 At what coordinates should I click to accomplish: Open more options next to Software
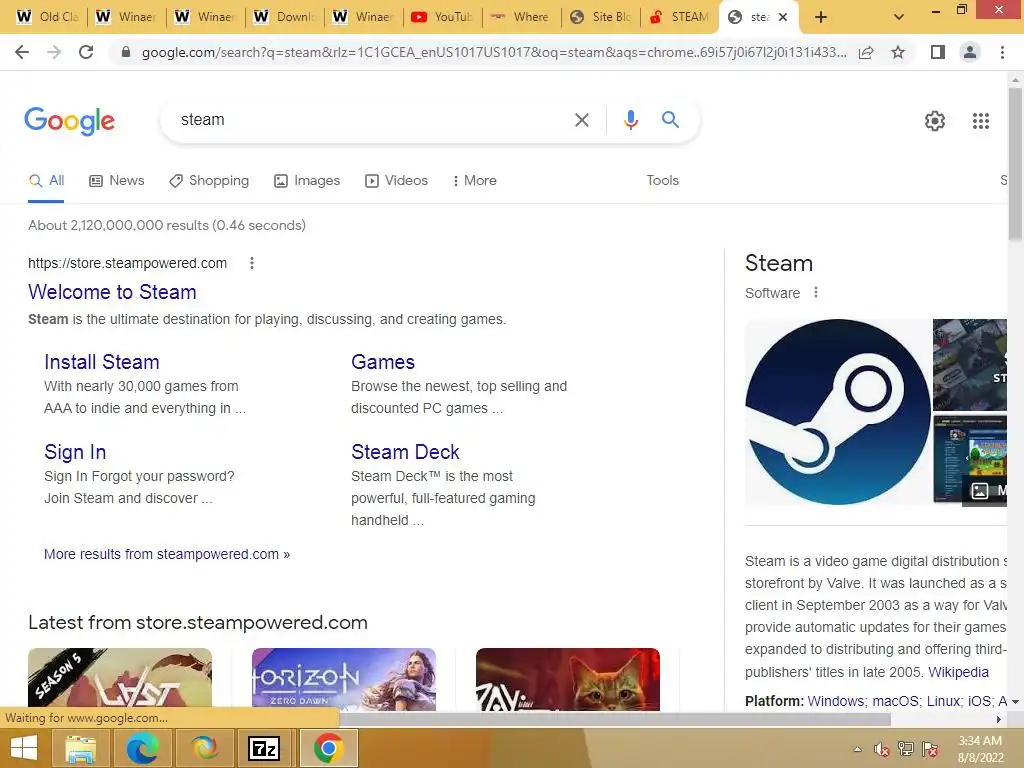815,293
